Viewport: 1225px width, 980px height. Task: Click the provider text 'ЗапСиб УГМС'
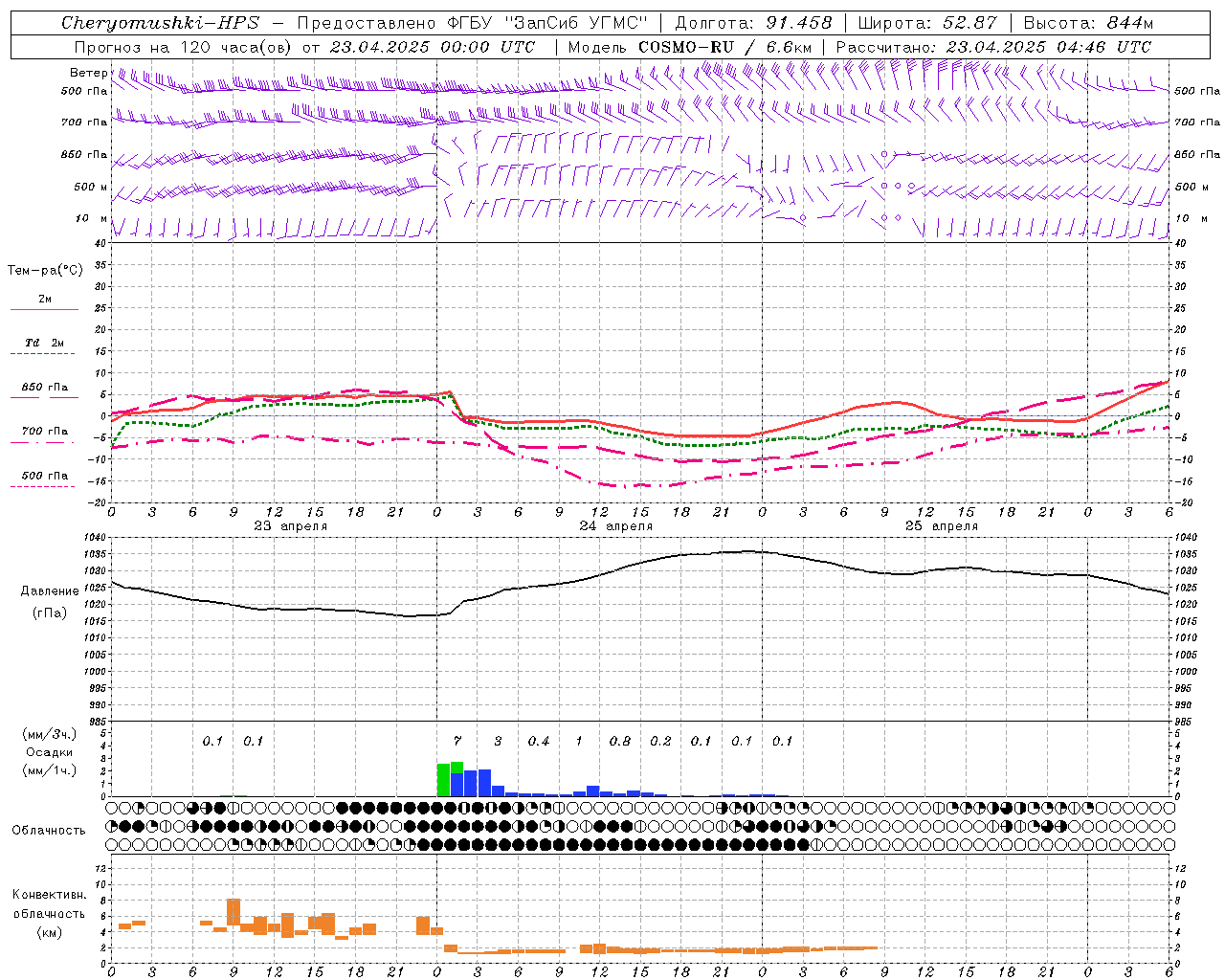pos(575,23)
